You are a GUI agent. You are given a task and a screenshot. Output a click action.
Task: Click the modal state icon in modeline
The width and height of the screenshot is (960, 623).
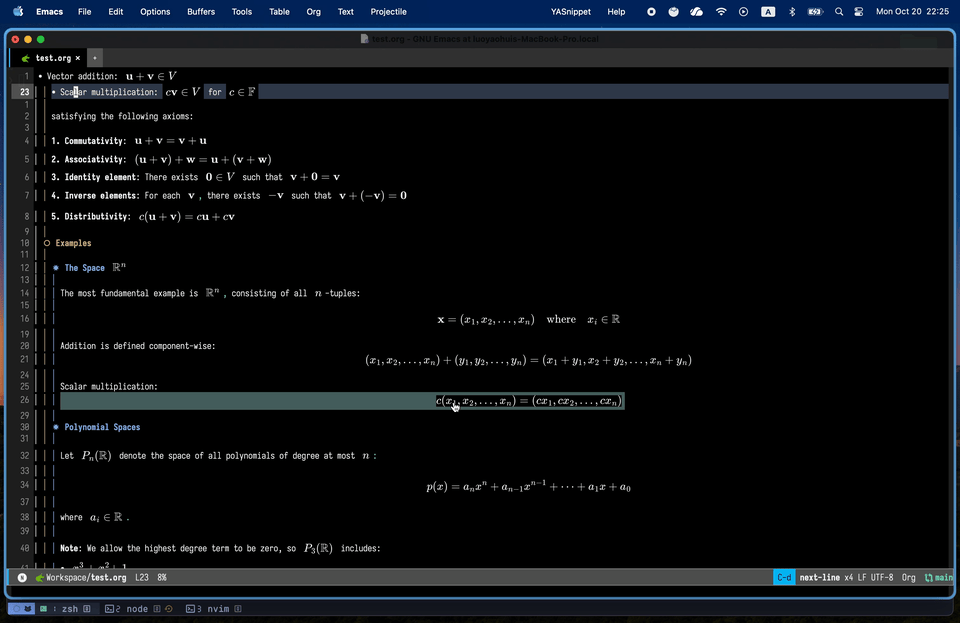pyautogui.click(x=22, y=578)
